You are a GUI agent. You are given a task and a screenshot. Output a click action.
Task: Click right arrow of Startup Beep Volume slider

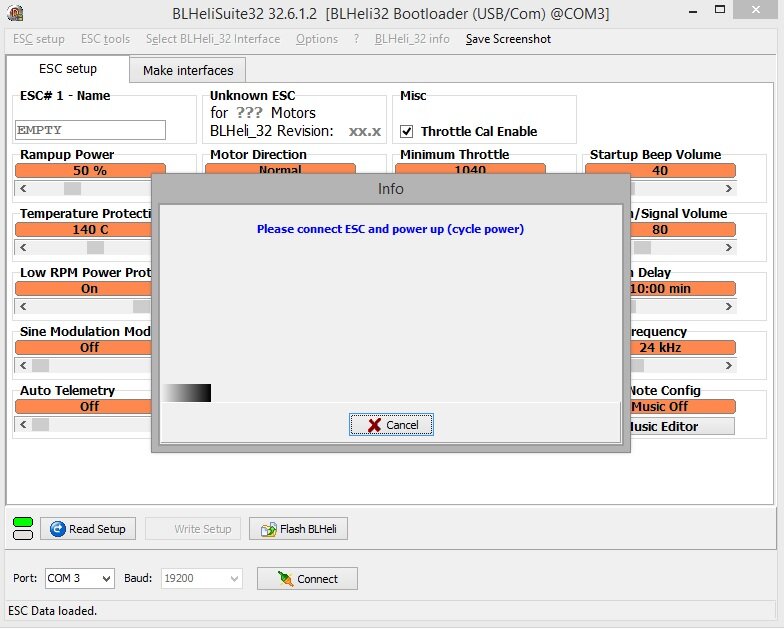tap(728, 188)
